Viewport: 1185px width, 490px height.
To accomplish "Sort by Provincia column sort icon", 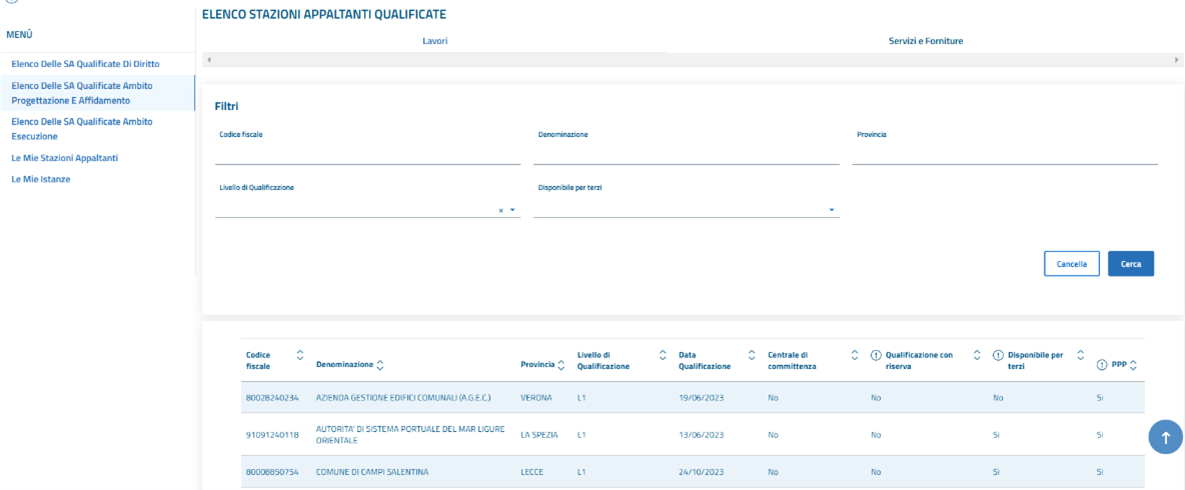I will 562,365.
